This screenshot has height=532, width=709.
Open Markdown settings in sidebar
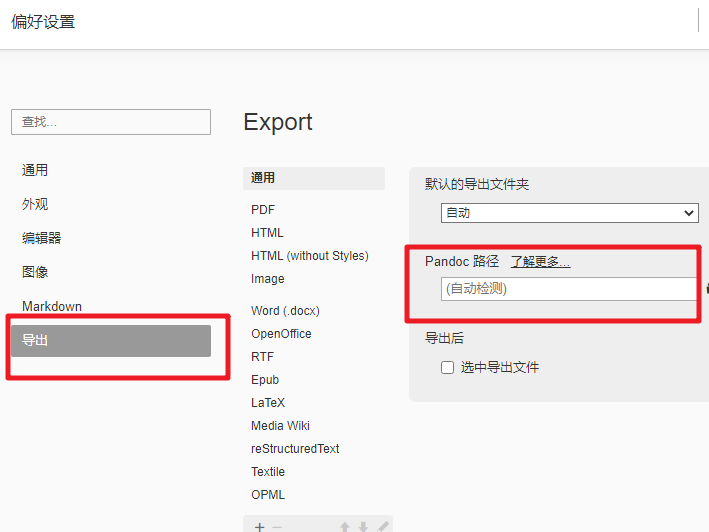pyautogui.click(x=52, y=306)
